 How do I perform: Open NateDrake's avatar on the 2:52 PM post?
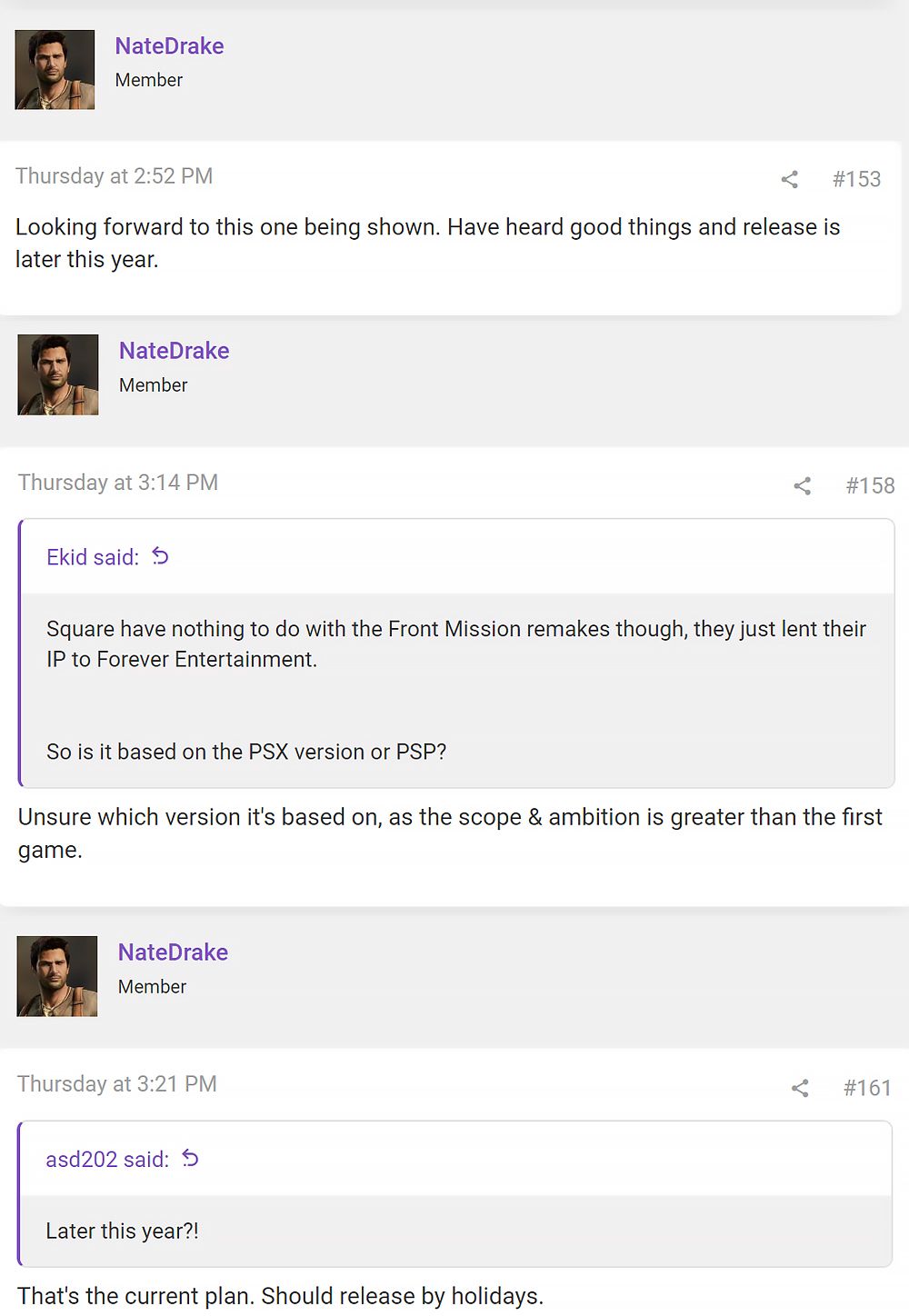(55, 70)
